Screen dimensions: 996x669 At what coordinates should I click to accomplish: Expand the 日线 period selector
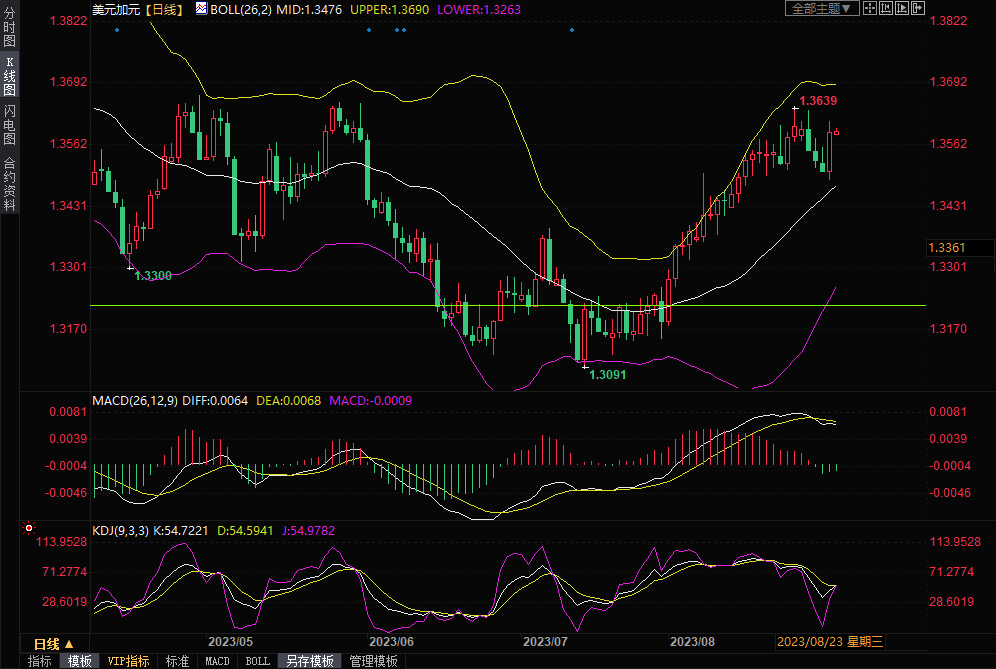click(54, 643)
